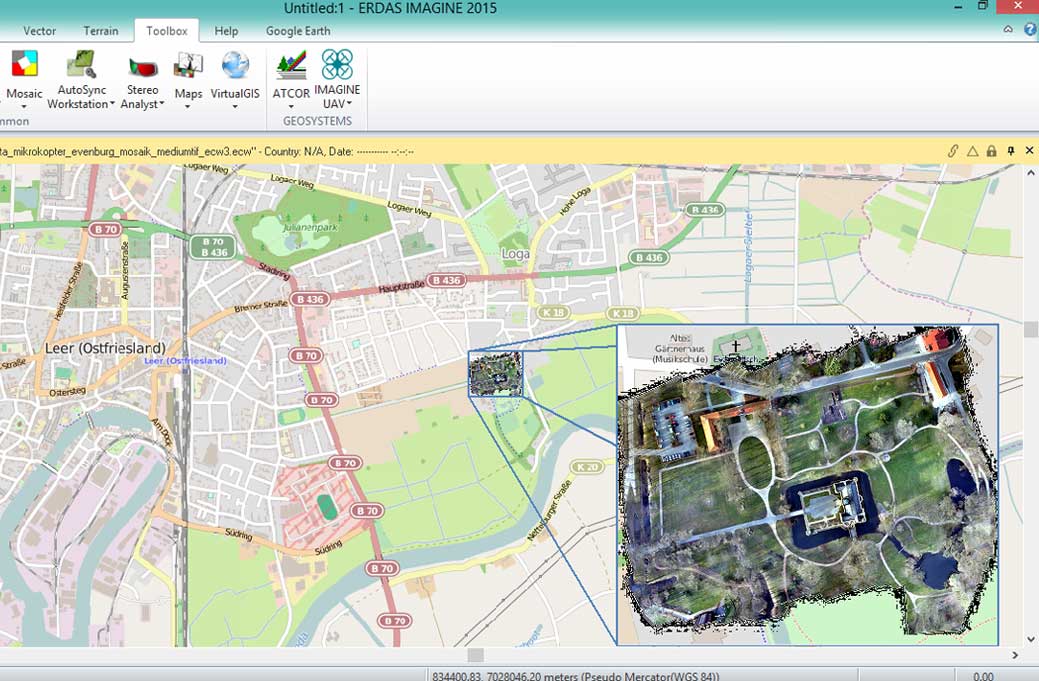This screenshot has height=681, width=1039.
Task: Expand the Mosaic dropdown arrow
Action: (x=24, y=107)
